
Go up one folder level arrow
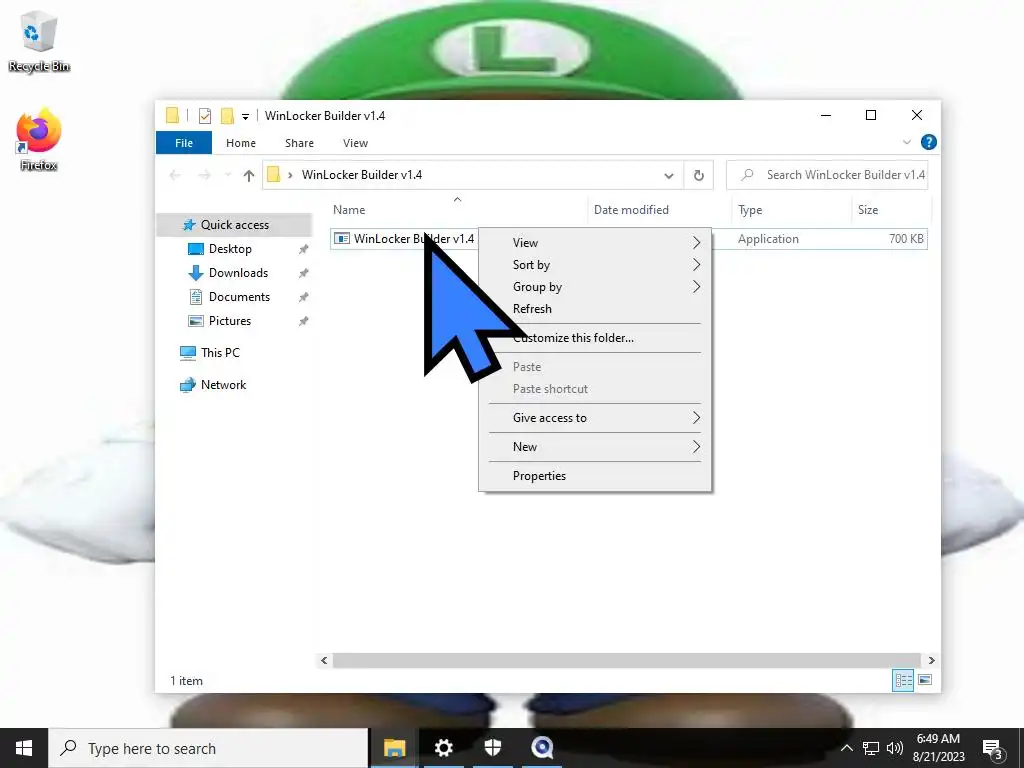coord(248,175)
